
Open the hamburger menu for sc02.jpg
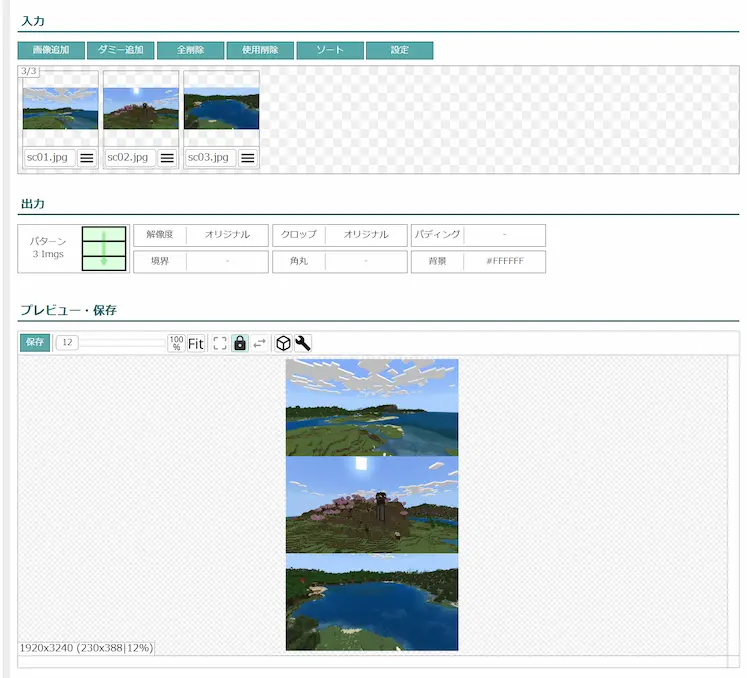[x=167, y=158]
